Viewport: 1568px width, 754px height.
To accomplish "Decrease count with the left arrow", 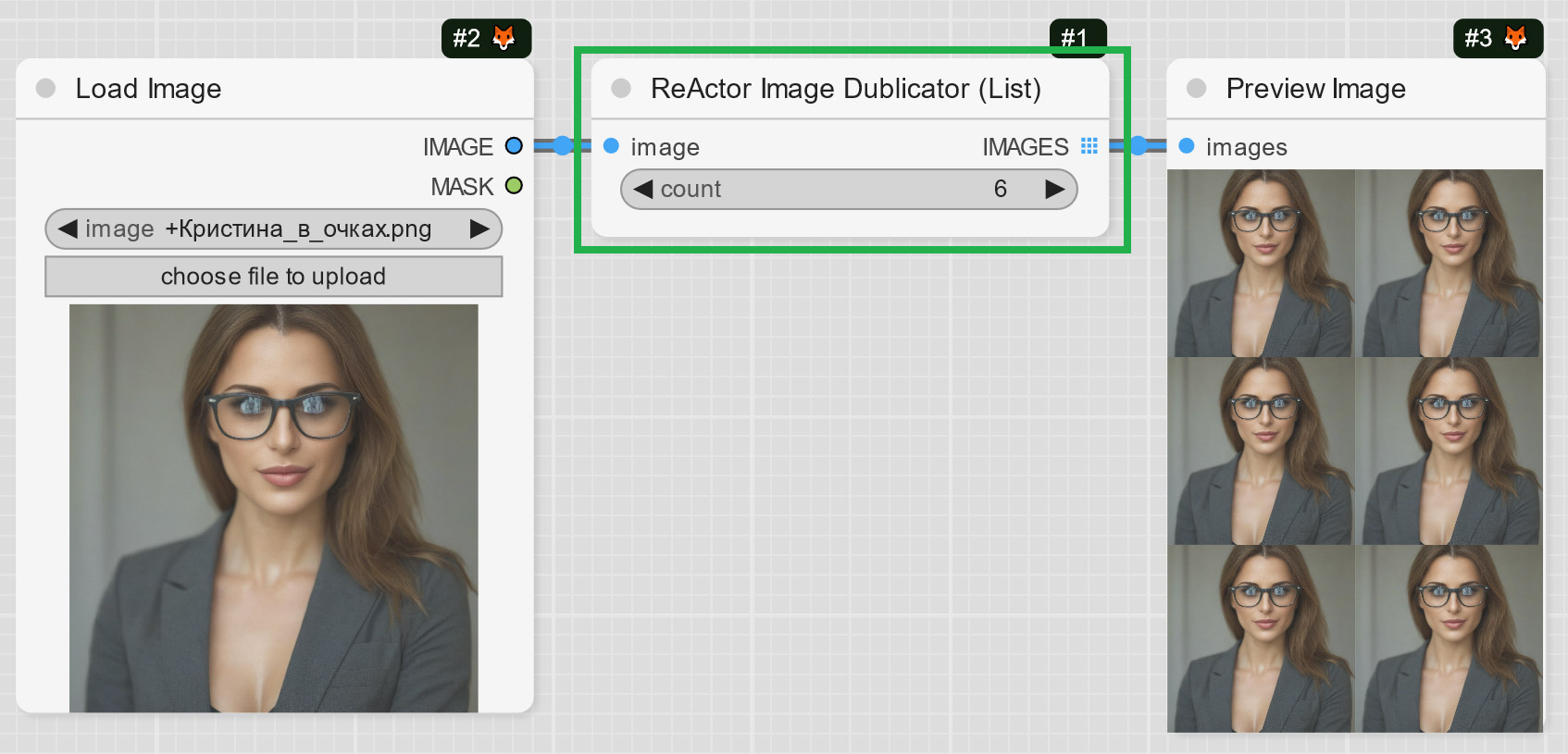I will [x=642, y=190].
